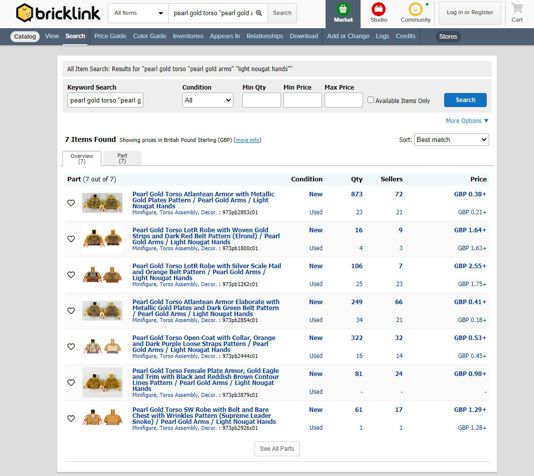Click Used price GBP 1.28+

pos(472,428)
